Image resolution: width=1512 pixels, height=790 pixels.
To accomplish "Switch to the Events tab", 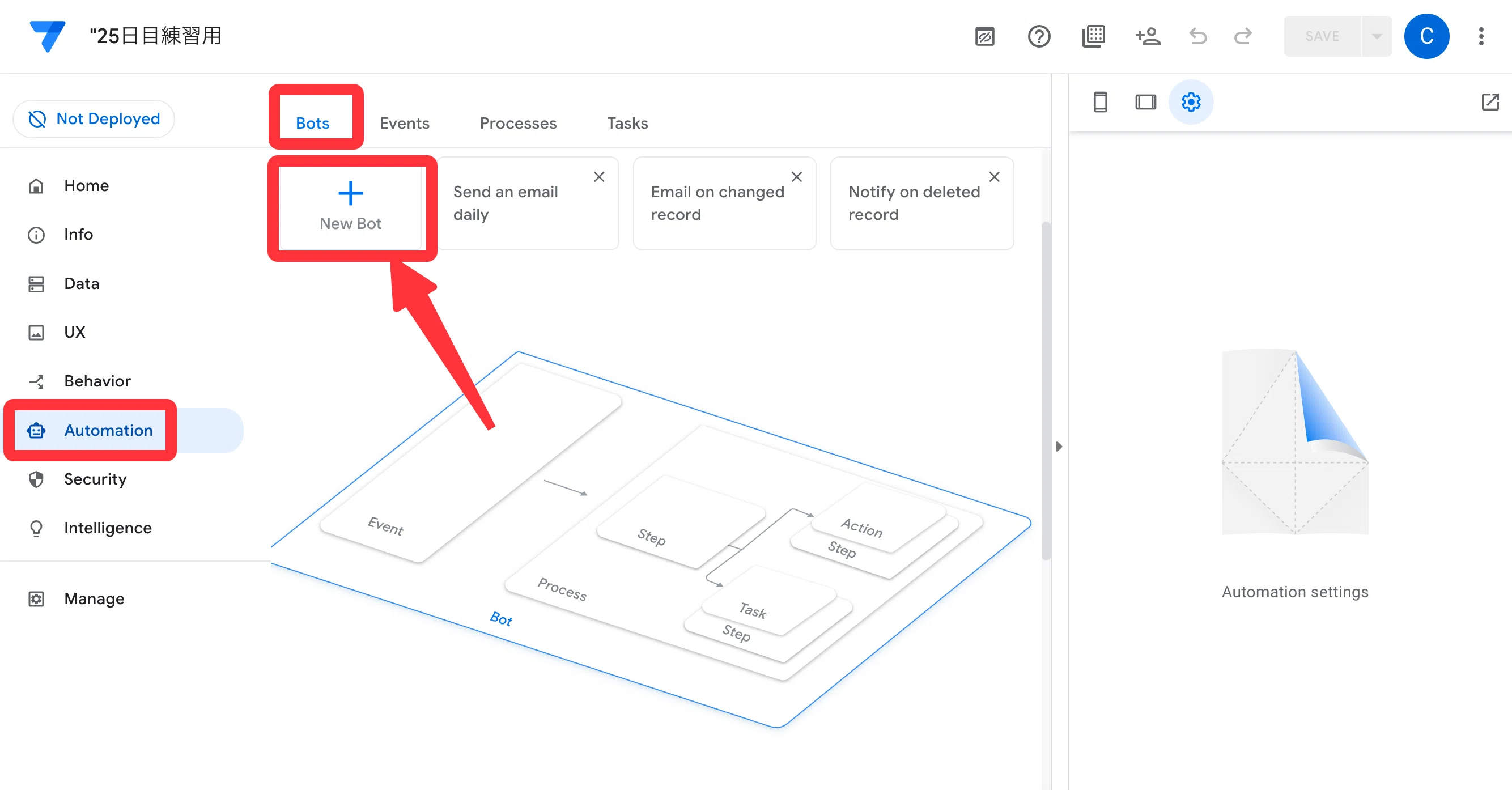I will (x=405, y=123).
